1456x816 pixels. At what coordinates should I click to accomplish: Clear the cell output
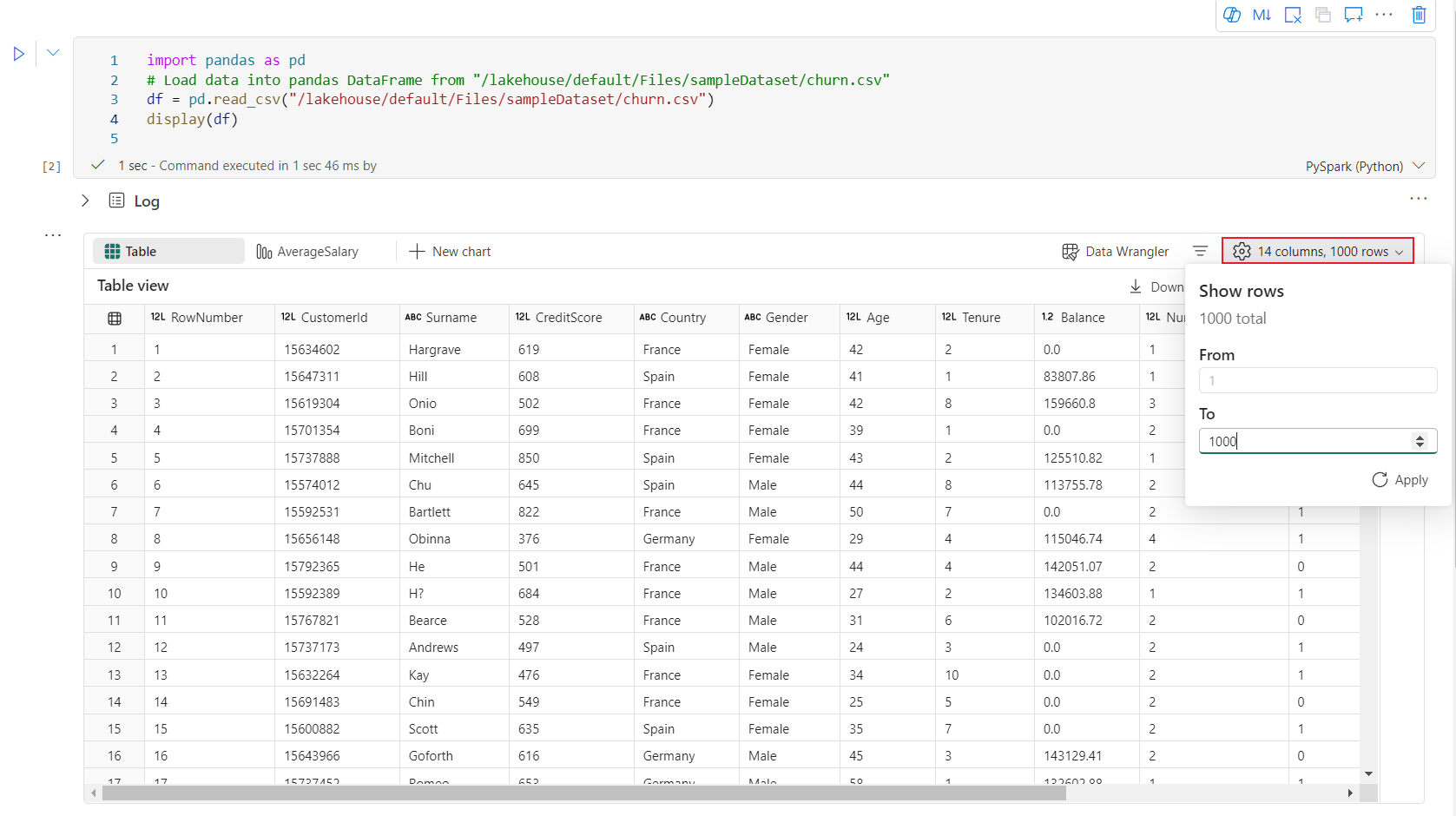coord(1293,15)
